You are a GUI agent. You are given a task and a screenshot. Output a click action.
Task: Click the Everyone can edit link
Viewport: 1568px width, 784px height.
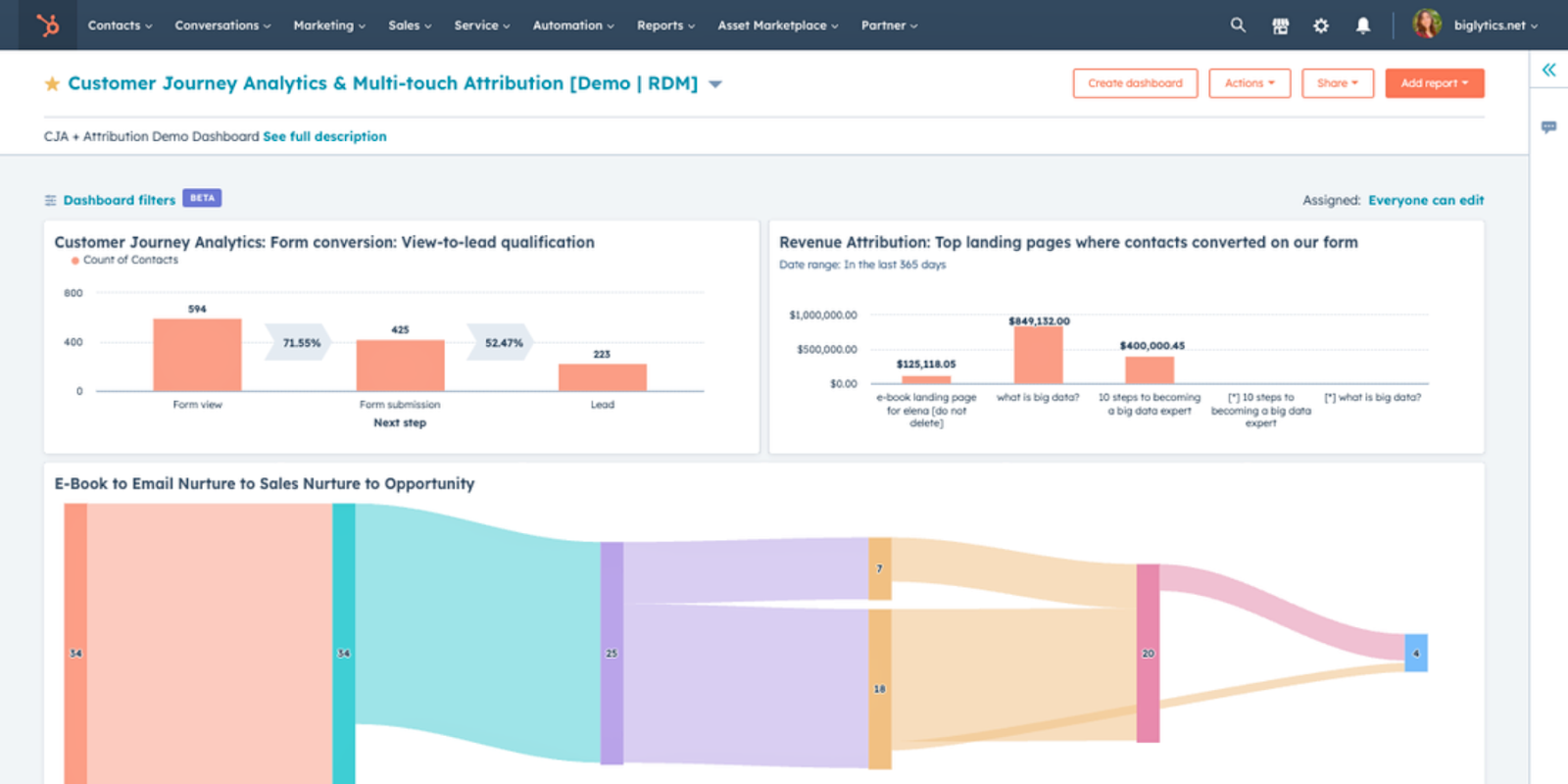(x=1426, y=200)
